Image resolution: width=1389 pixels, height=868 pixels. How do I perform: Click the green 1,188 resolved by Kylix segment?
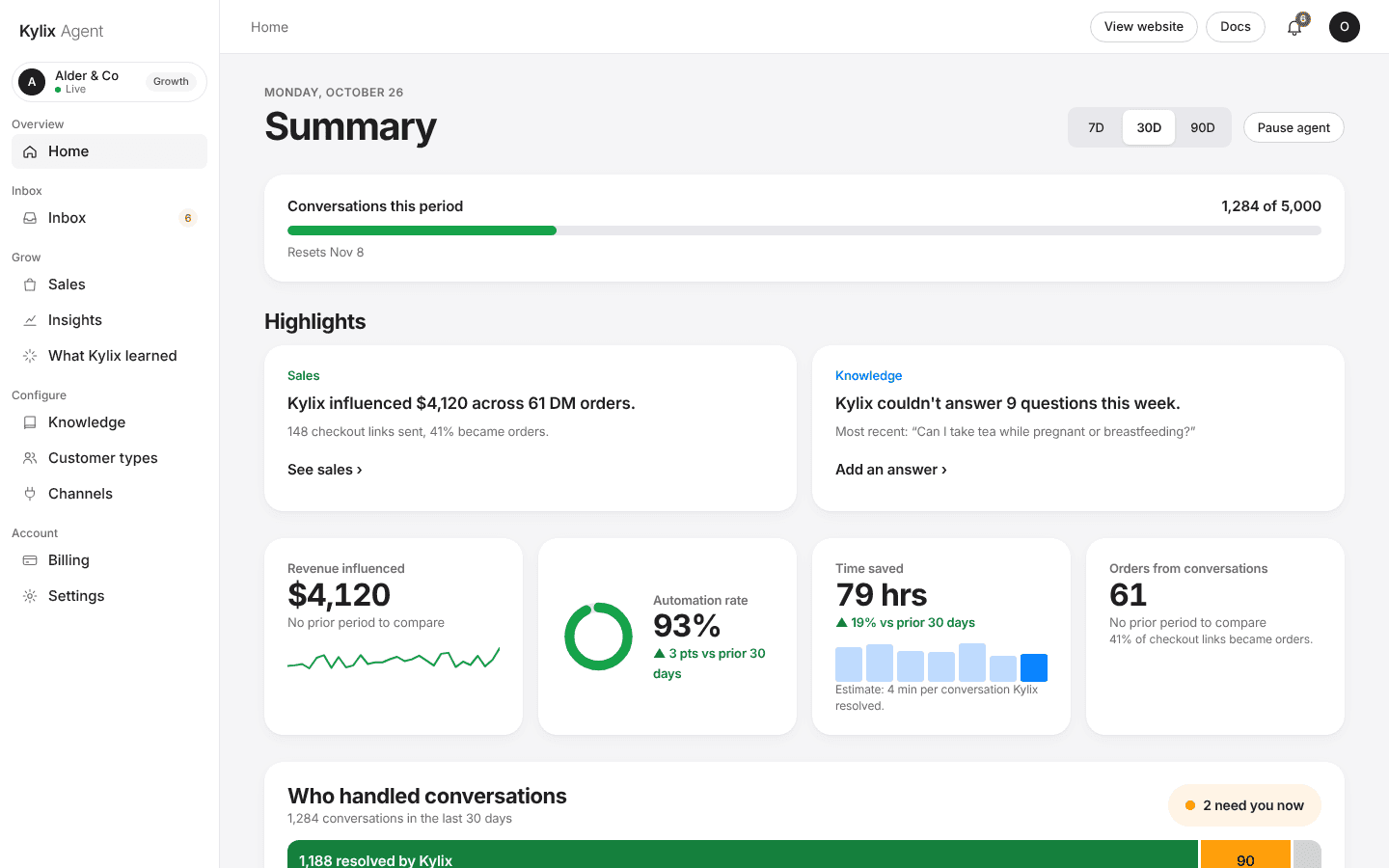[743, 854]
